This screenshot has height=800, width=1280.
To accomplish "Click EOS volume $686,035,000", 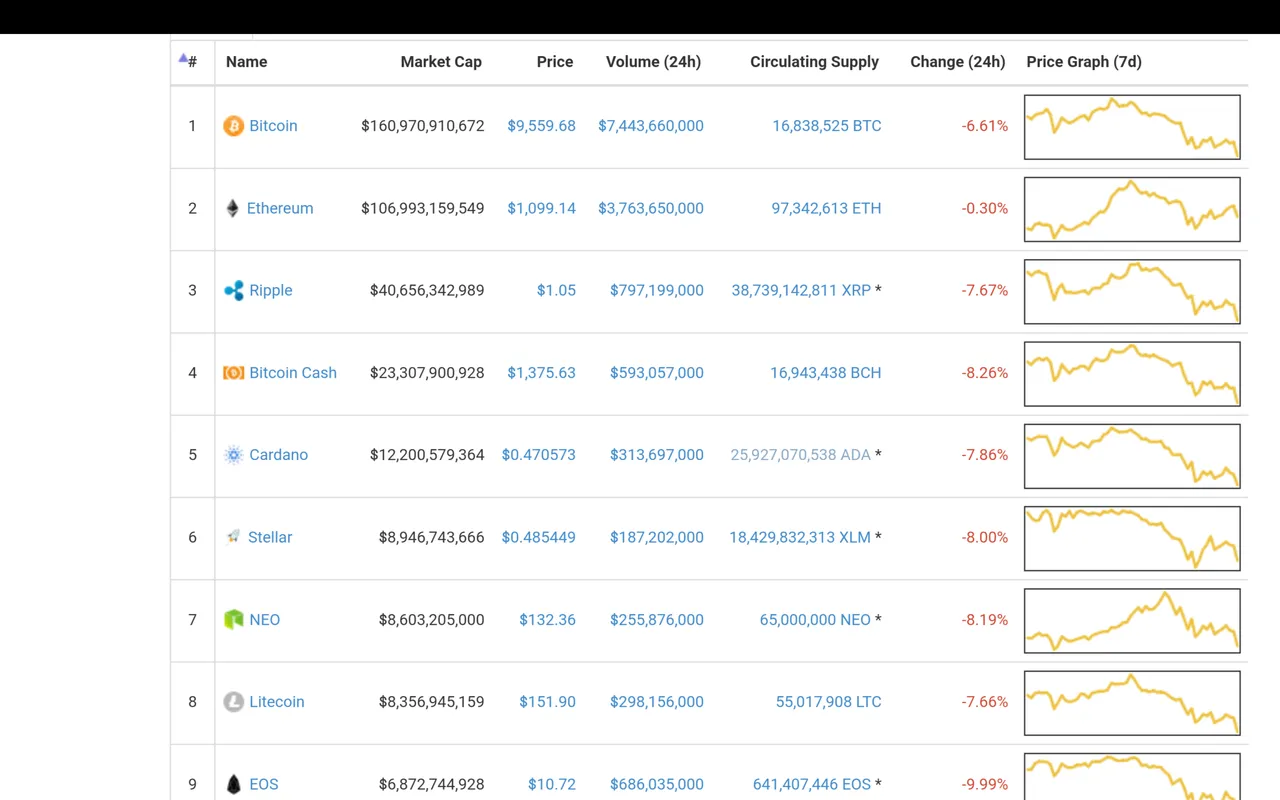I will [x=657, y=784].
